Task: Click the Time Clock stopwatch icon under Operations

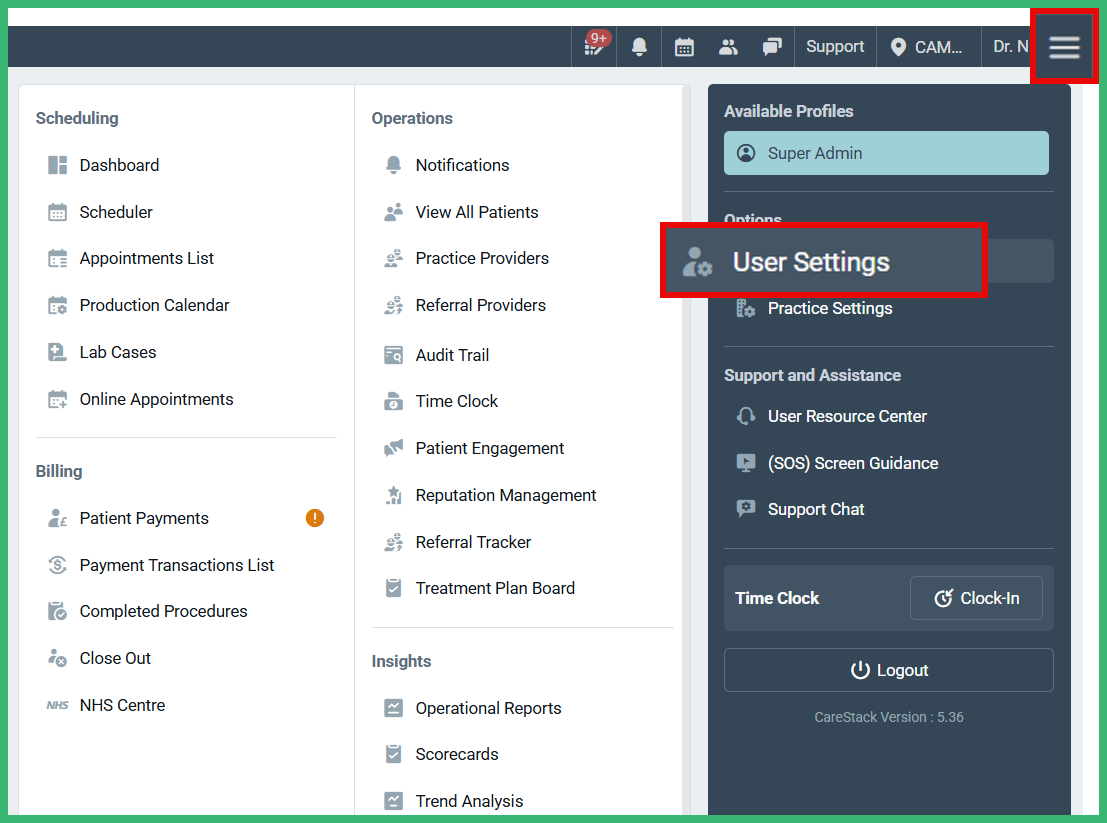Action: [393, 401]
